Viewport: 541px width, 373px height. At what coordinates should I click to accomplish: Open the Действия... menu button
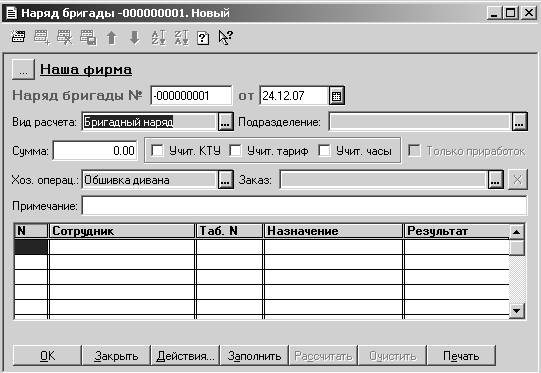pos(185,356)
